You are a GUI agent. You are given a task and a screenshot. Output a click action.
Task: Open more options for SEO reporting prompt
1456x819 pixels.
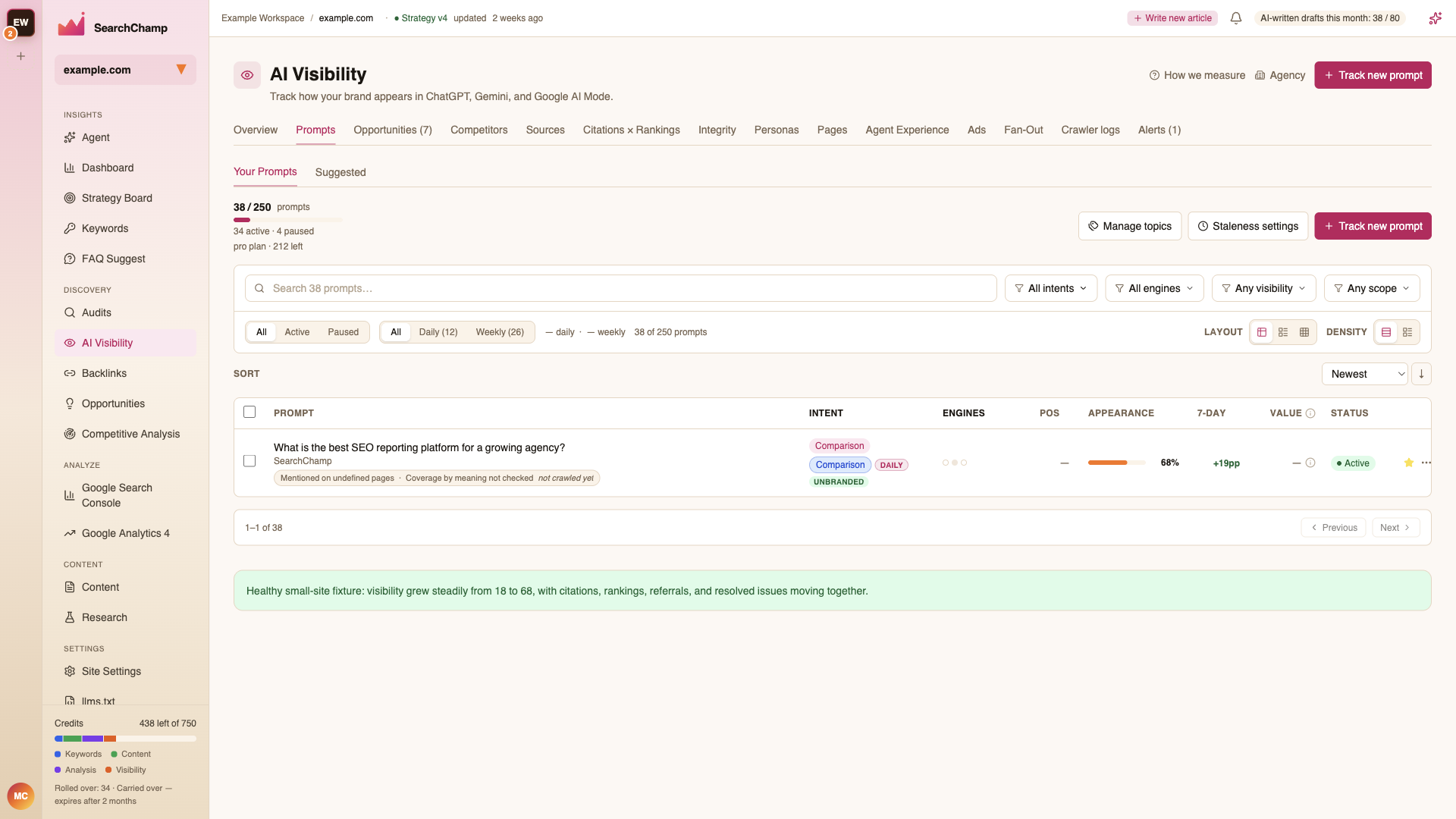coord(1426,463)
